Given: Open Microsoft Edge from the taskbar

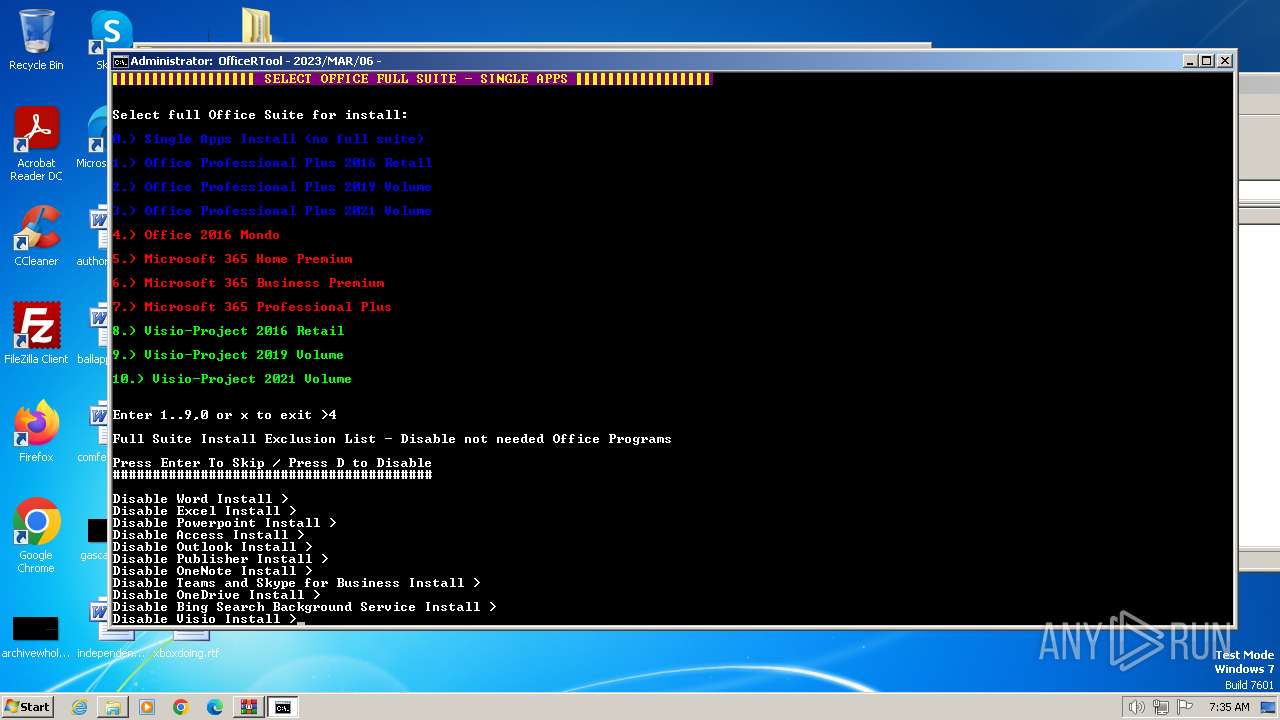Looking at the screenshot, I should [215, 707].
